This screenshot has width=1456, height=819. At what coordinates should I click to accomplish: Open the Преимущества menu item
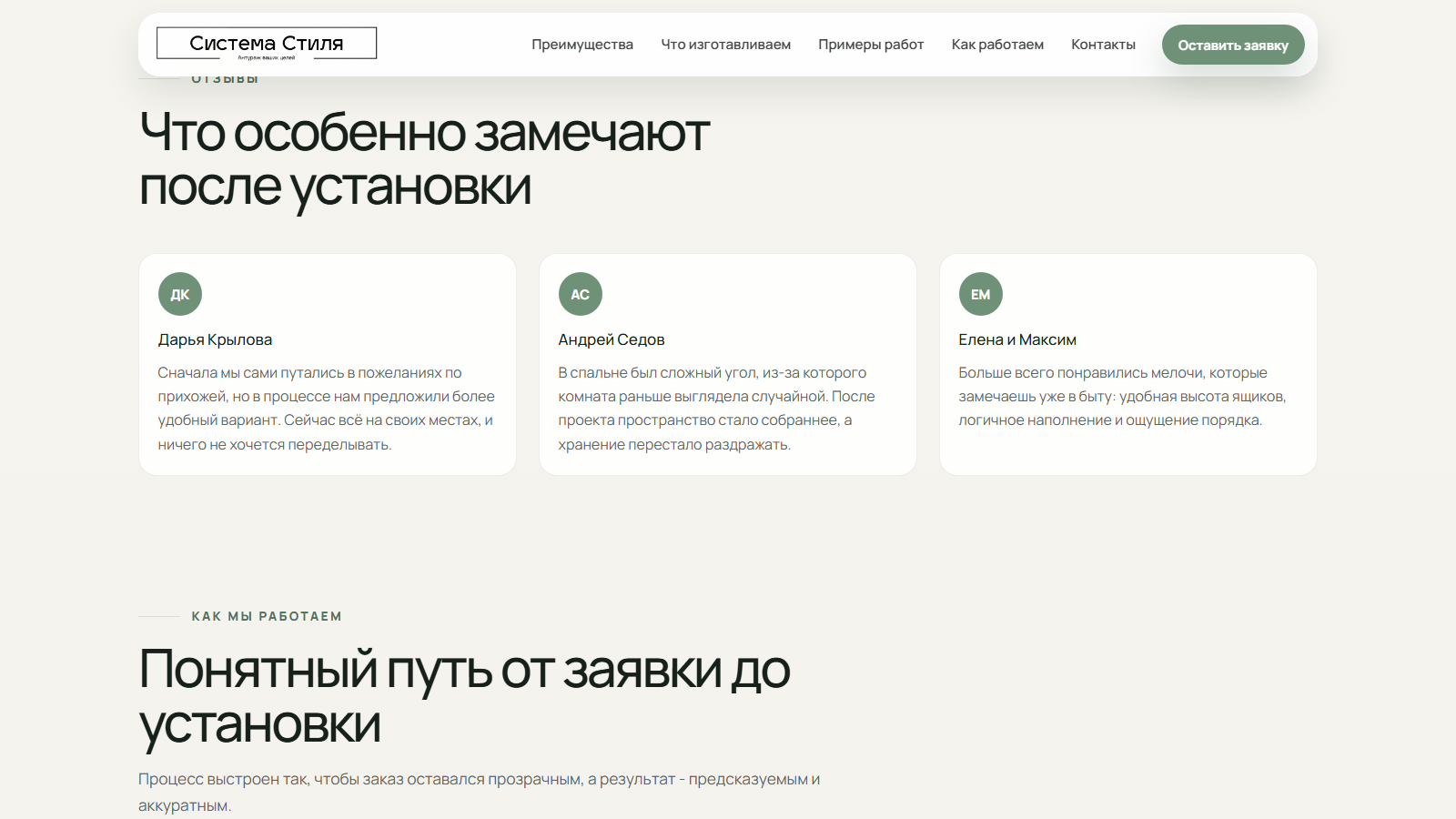pyautogui.click(x=582, y=45)
